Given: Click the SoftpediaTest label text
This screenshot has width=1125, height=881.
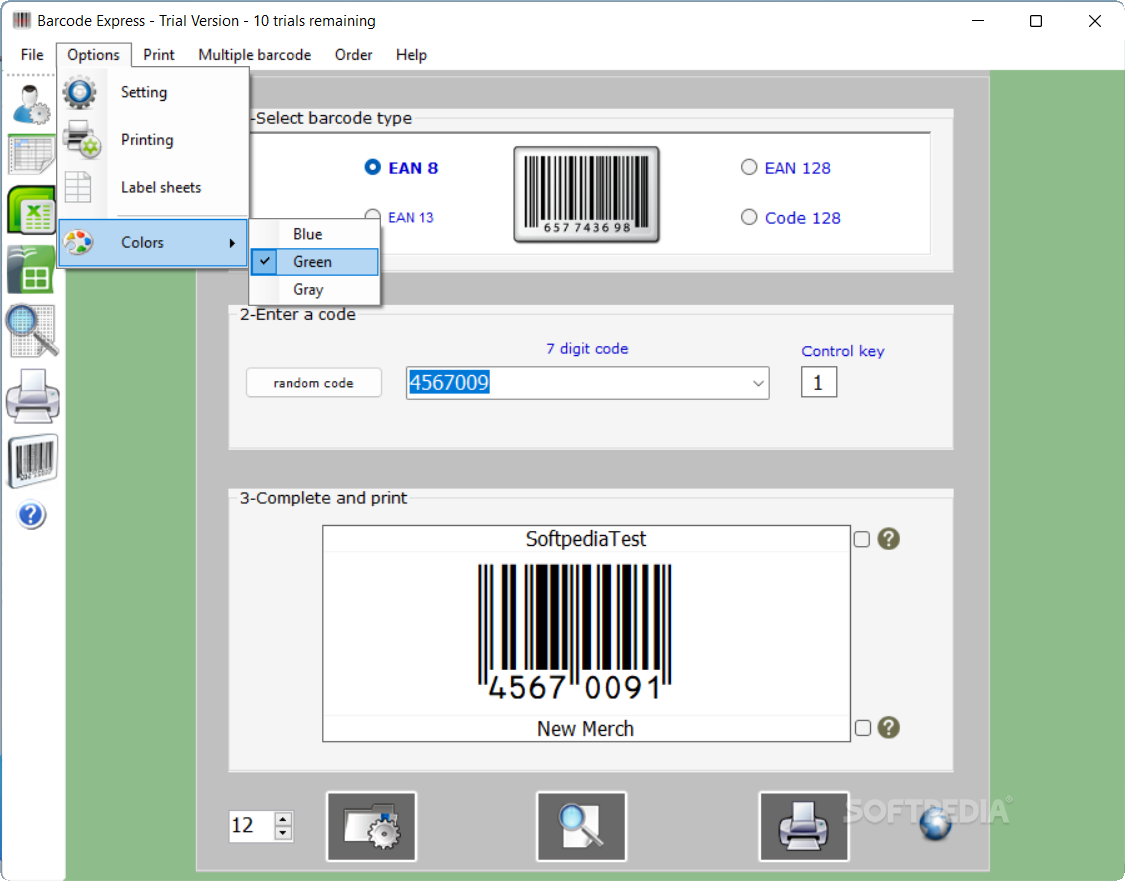Looking at the screenshot, I should [x=585, y=539].
